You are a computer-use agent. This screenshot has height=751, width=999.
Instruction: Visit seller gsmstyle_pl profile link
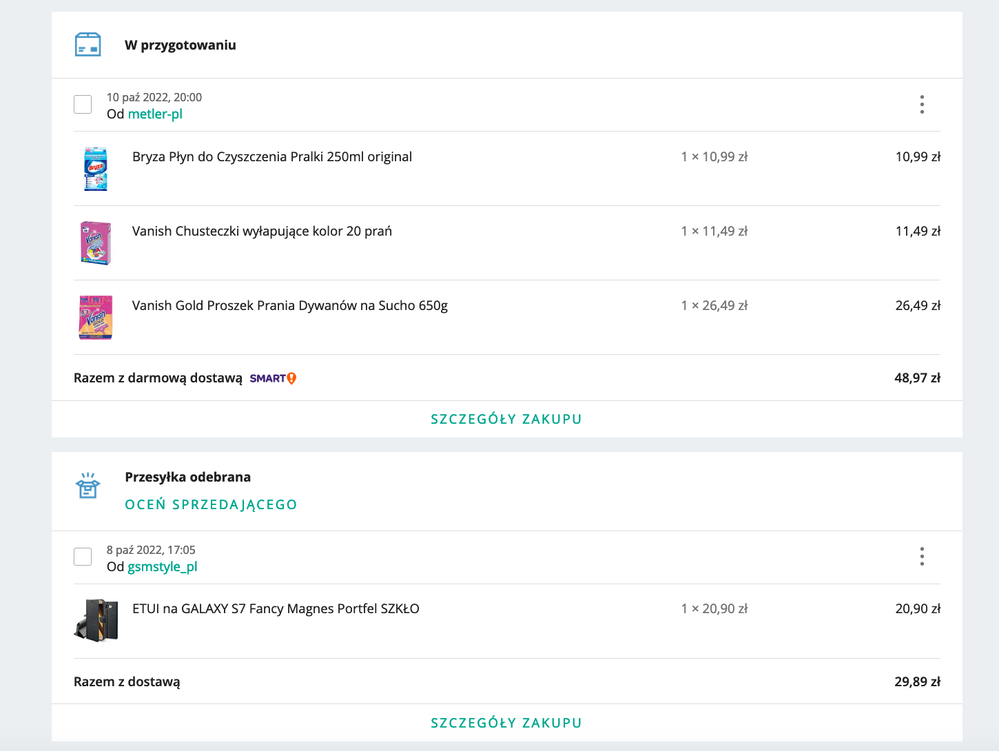(162, 567)
